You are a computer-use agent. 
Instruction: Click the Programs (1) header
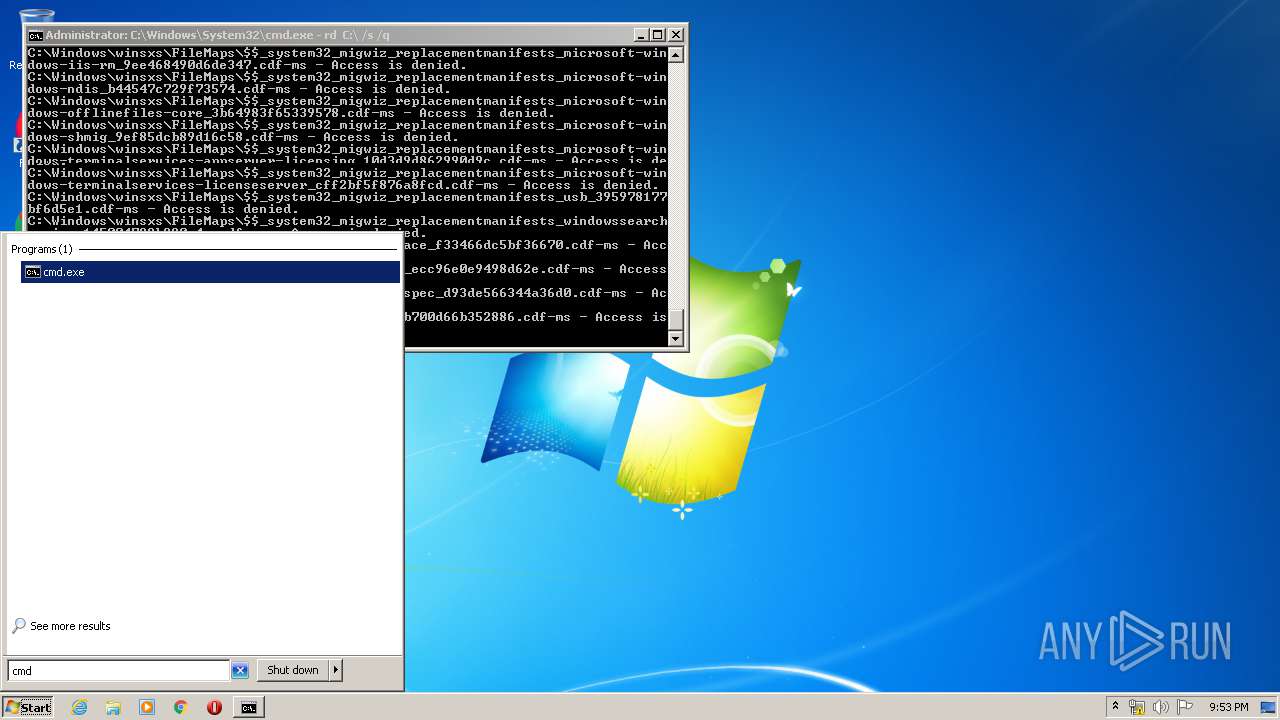(x=42, y=249)
